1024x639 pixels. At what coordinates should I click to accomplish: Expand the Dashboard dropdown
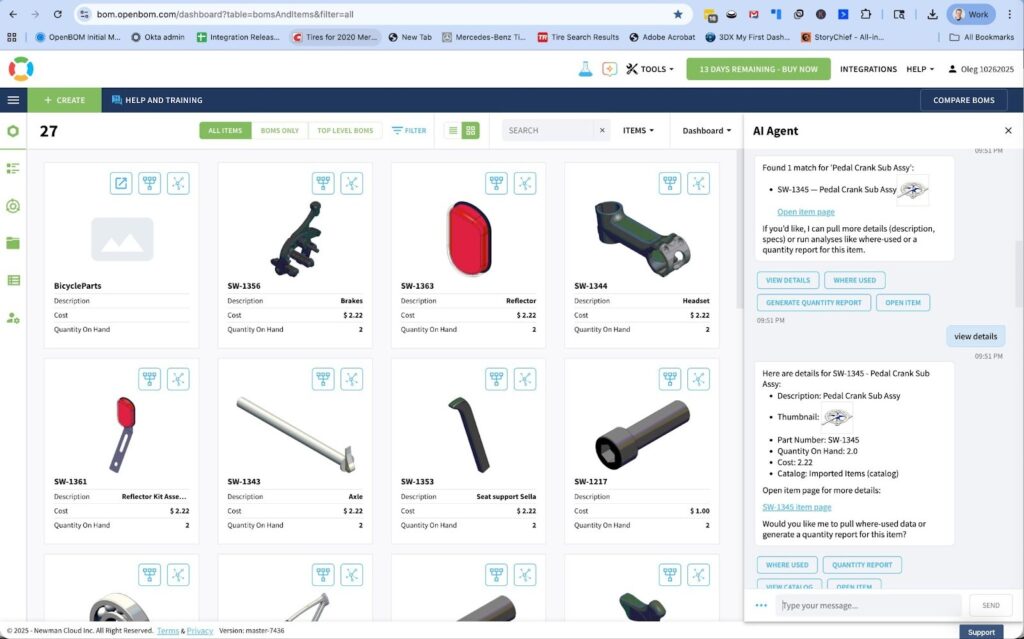706,130
